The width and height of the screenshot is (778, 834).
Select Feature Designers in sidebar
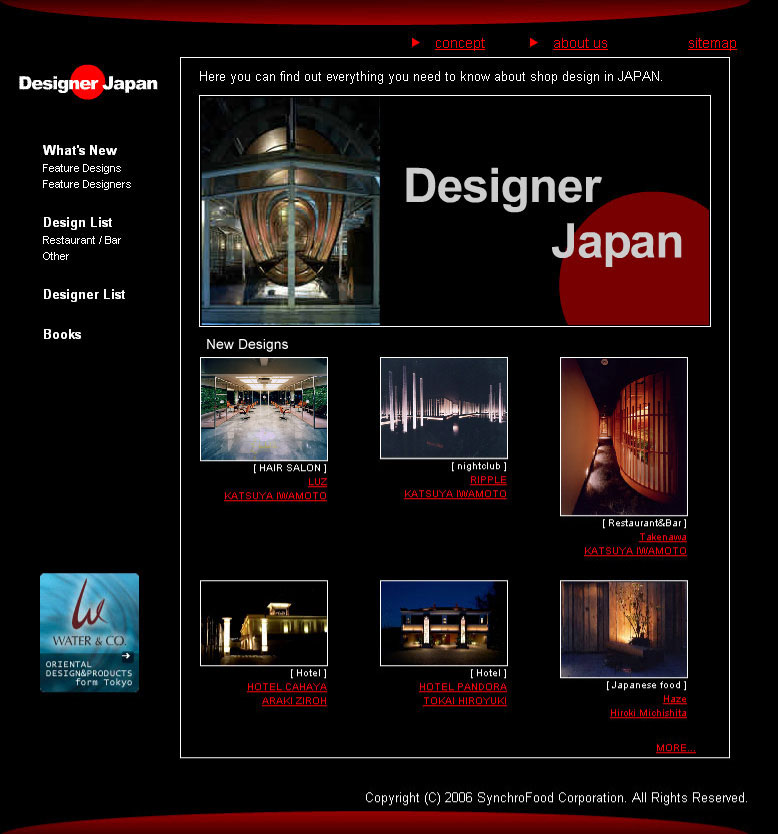(x=87, y=184)
